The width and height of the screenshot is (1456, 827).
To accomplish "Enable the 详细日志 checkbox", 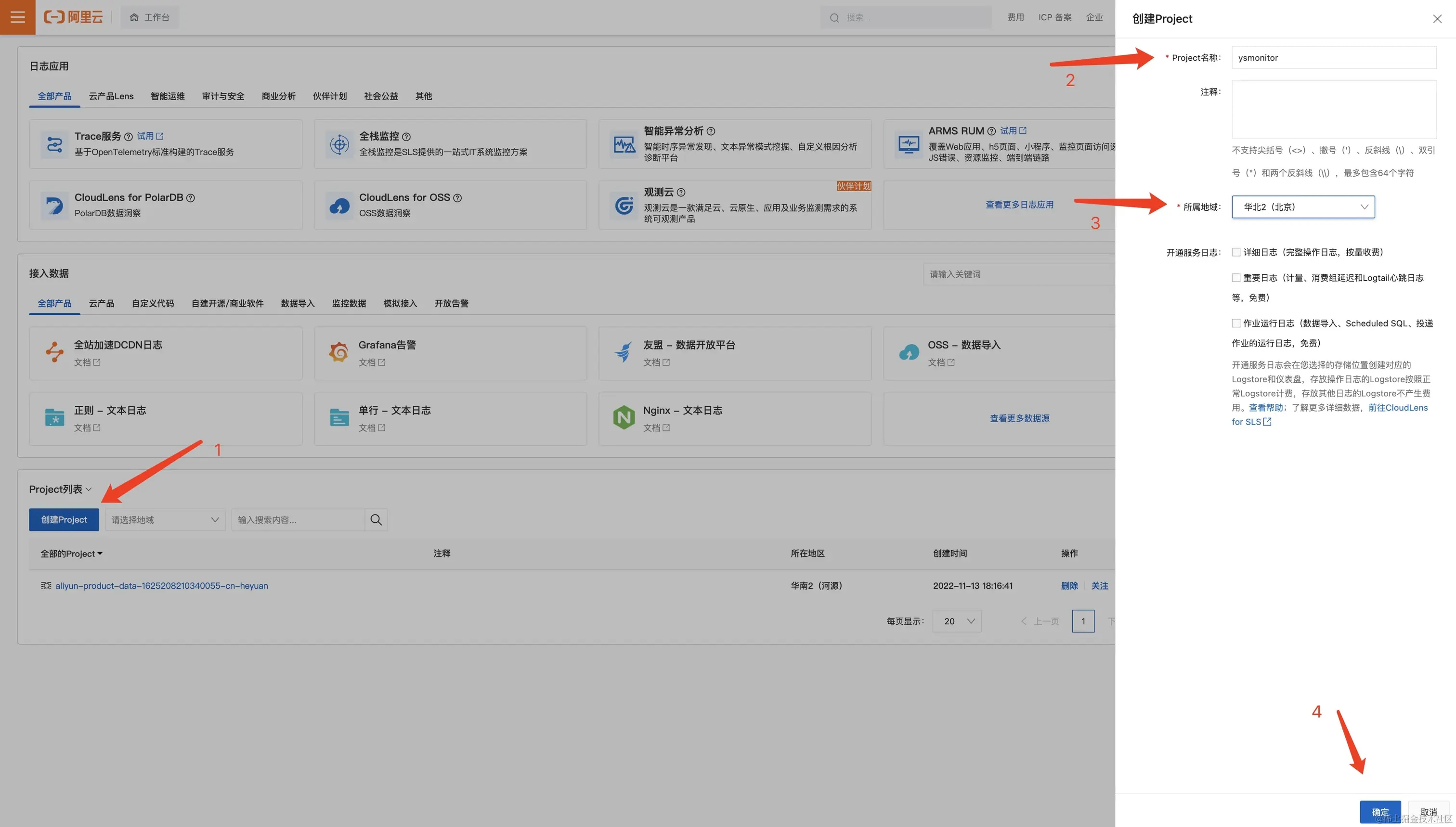I will coord(1235,252).
